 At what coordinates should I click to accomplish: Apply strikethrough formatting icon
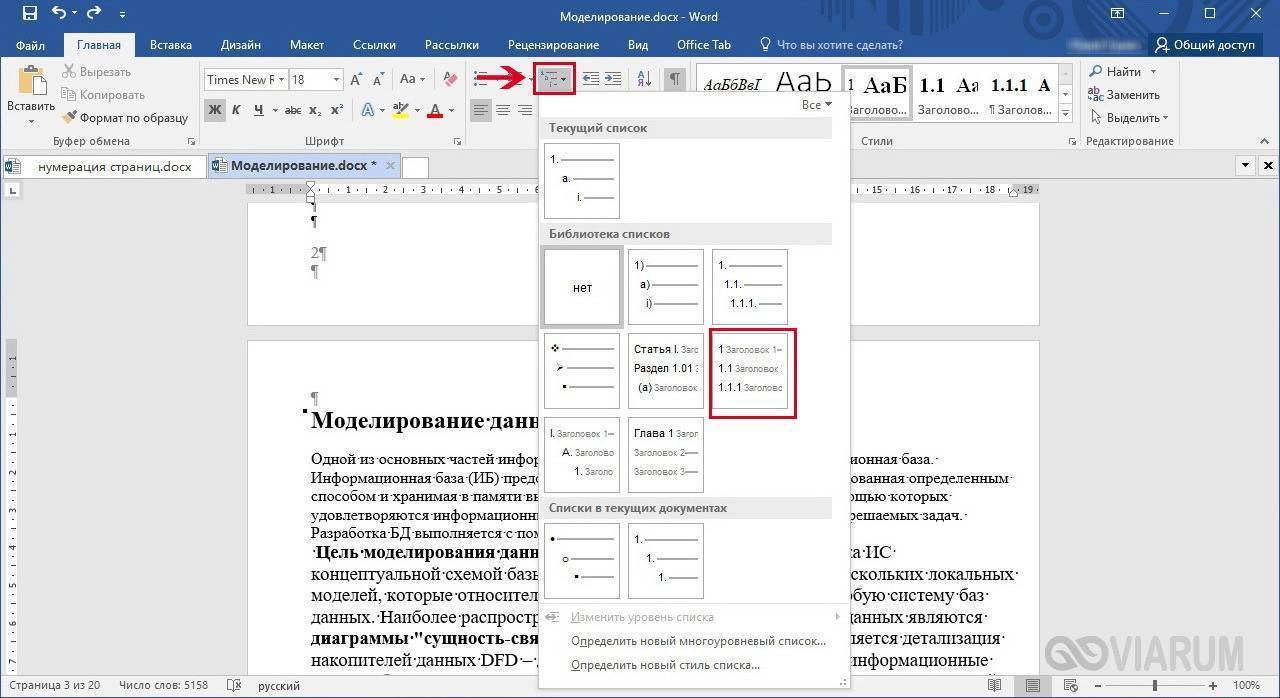tap(293, 110)
